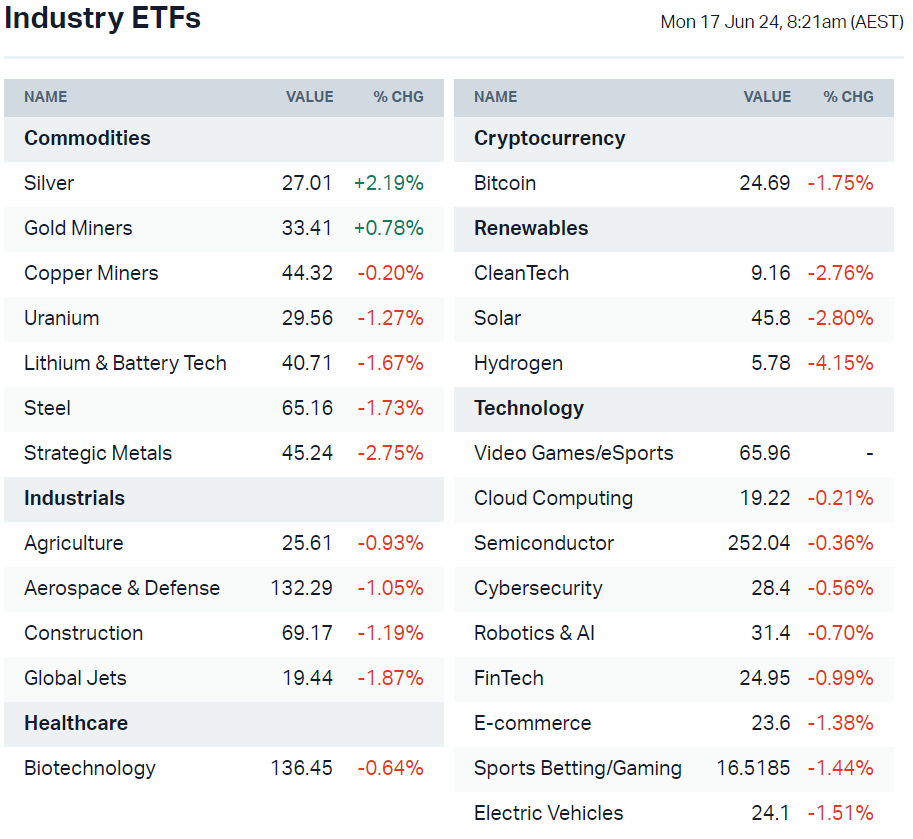
Task: Open the Biotechnology ETF link
Action: (90, 768)
